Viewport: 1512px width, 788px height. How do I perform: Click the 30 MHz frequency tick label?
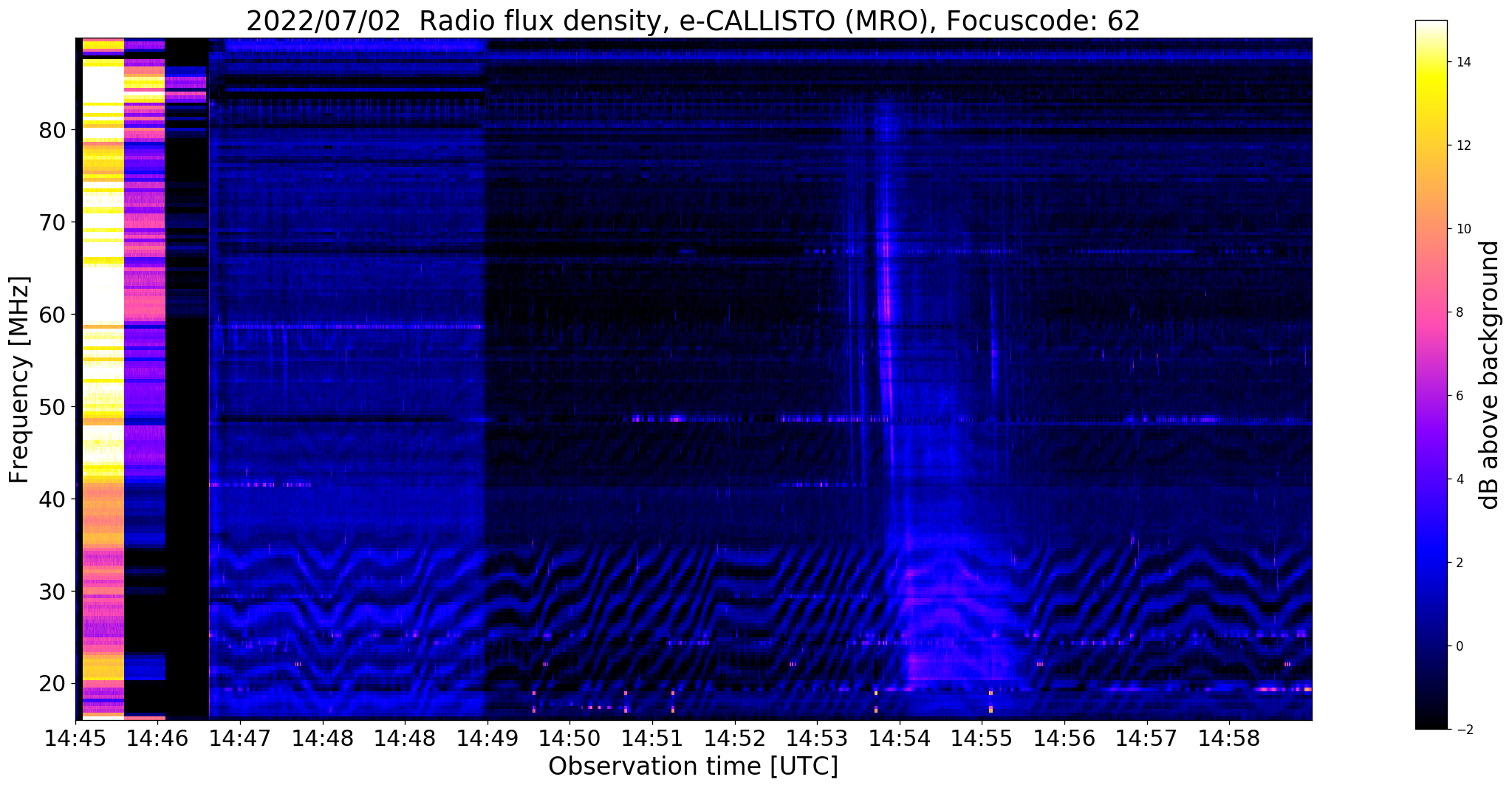click(x=51, y=592)
